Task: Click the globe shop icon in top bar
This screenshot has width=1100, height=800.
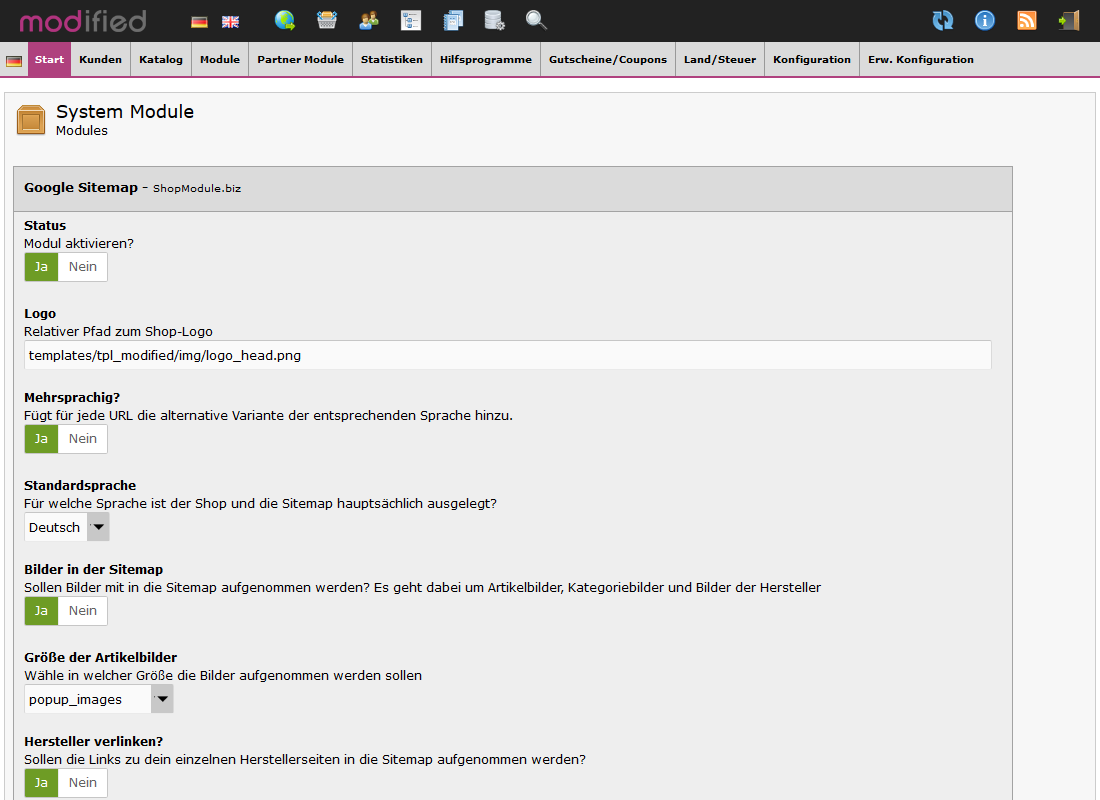Action: tap(285, 20)
